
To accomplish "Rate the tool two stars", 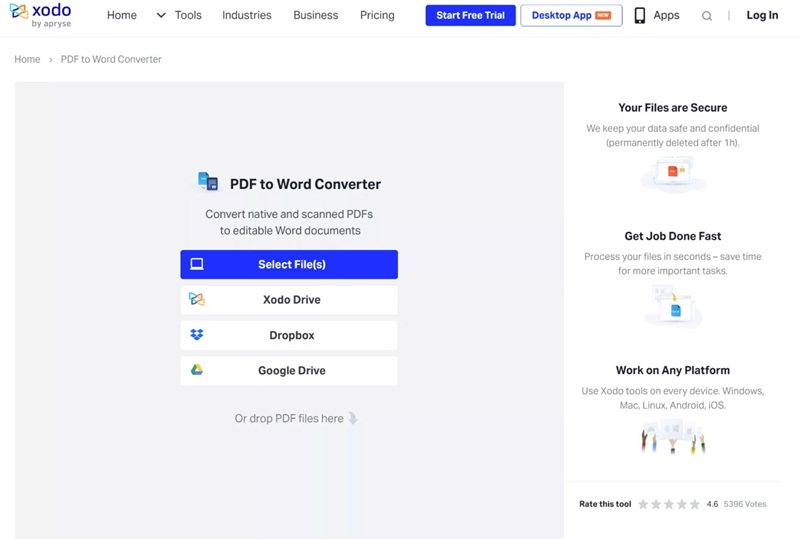I will 656,504.
